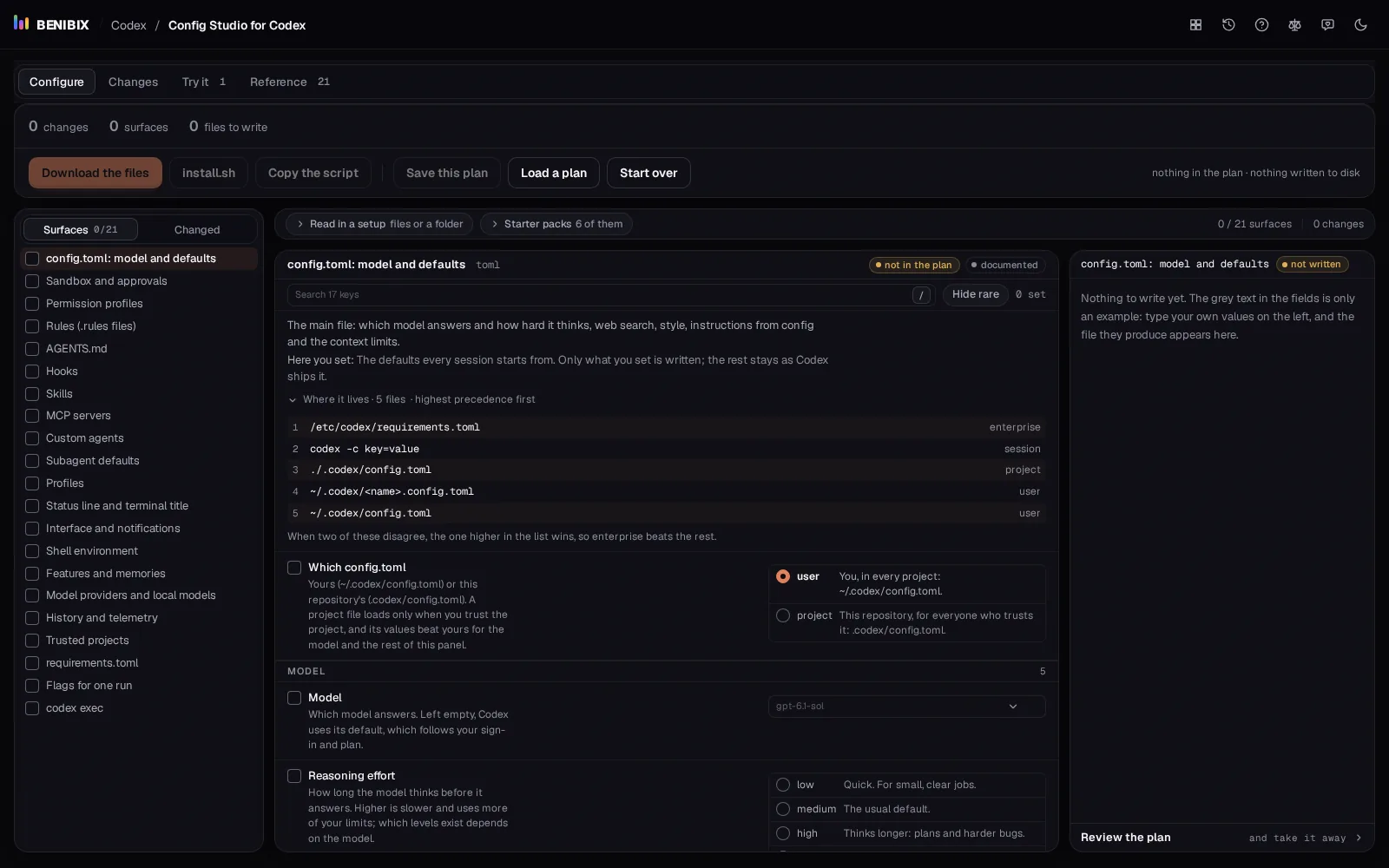The image size is (1389, 868).
Task: Select 'Features and memories' surface row
Action: [x=139, y=574]
